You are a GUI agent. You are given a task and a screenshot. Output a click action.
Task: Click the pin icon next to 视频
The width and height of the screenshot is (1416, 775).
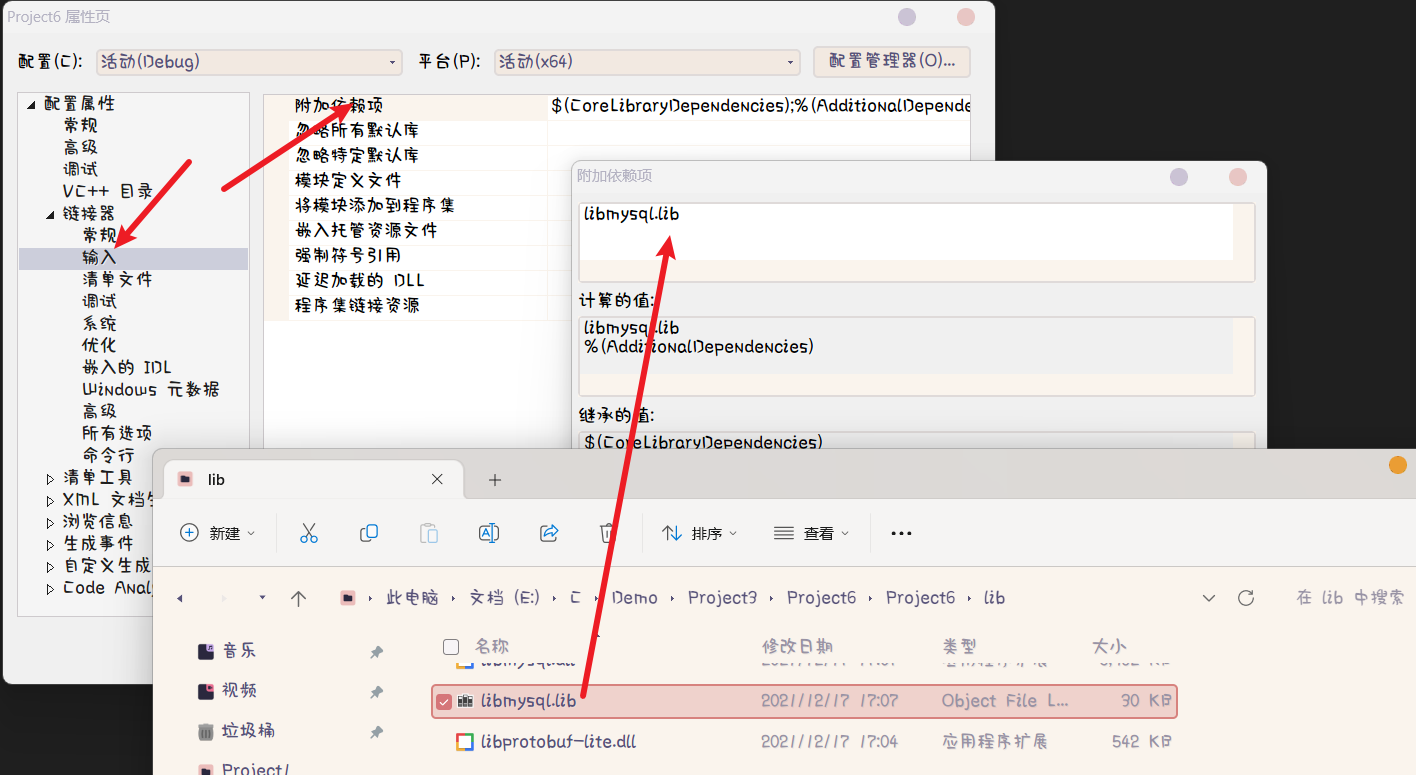pos(376,691)
